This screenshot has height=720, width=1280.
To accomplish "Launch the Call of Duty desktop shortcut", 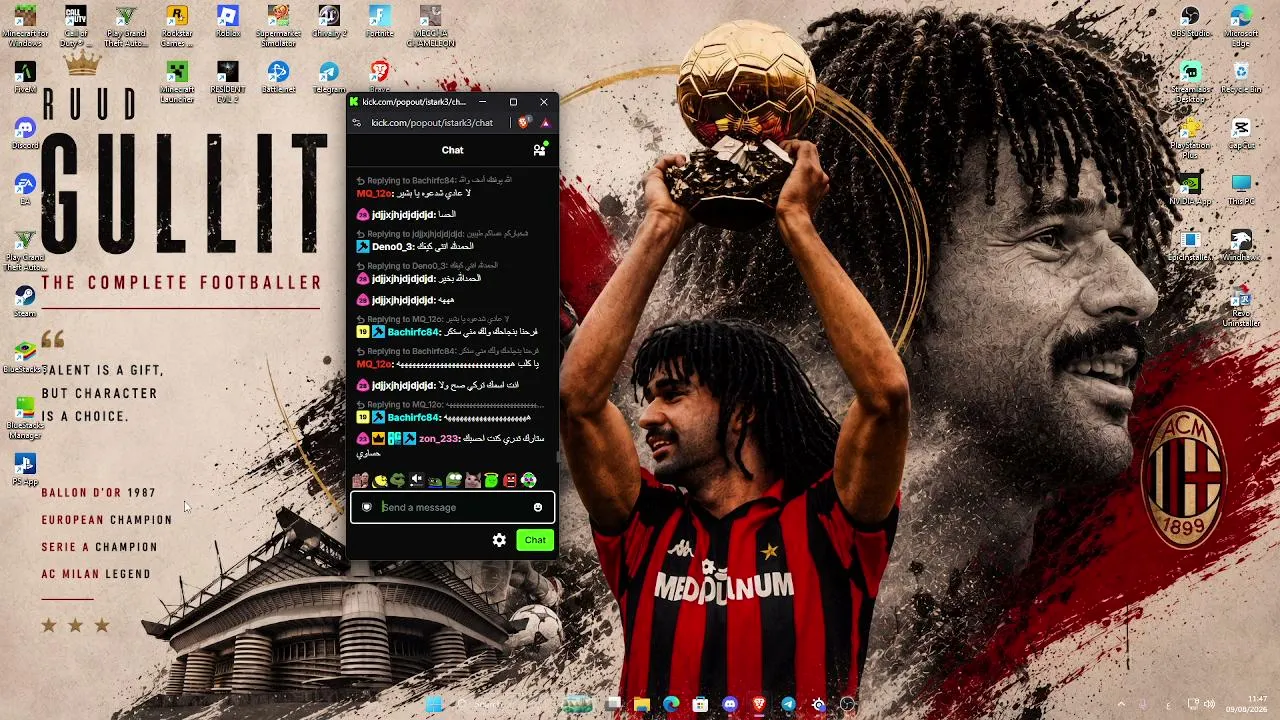I will (75, 25).
